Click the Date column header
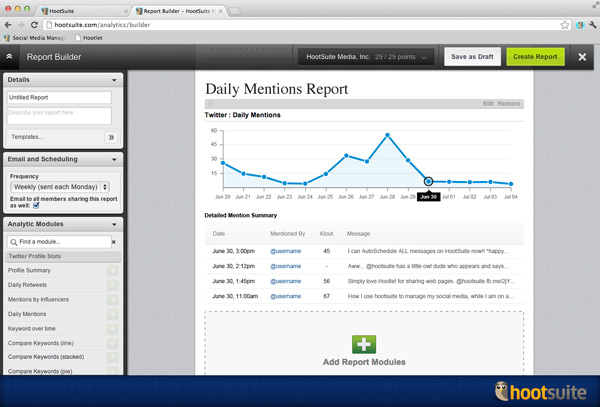This screenshot has height=407, width=600. click(x=218, y=234)
